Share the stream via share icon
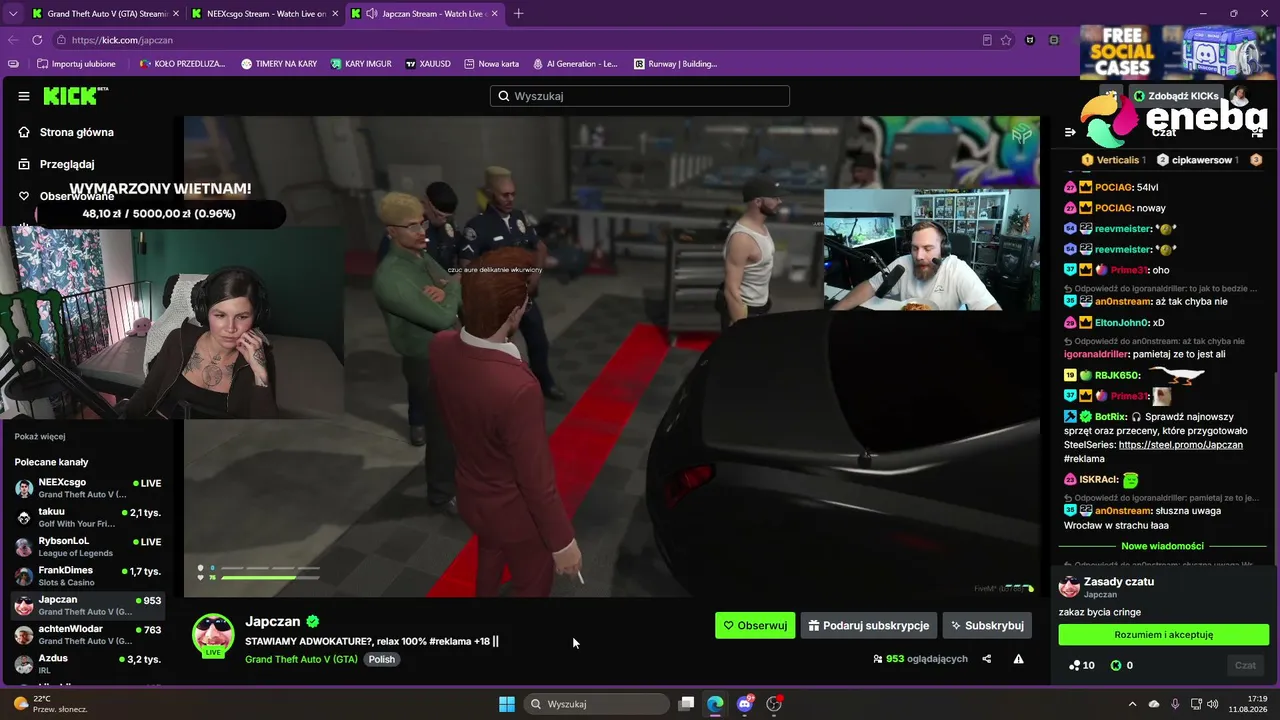Image resolution: width=1280 pixels, height=720 pixels. tap(987, 659)
